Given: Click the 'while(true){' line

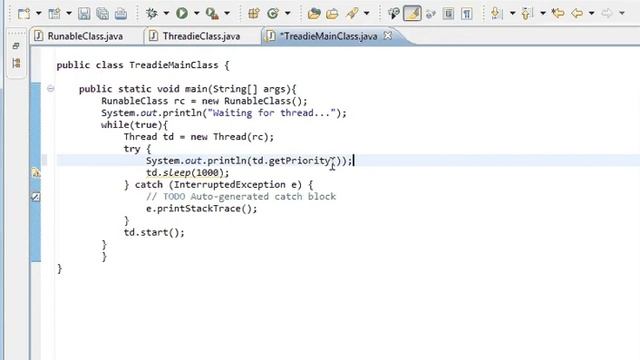Looking at the screenshot, I should click(134, 125).
